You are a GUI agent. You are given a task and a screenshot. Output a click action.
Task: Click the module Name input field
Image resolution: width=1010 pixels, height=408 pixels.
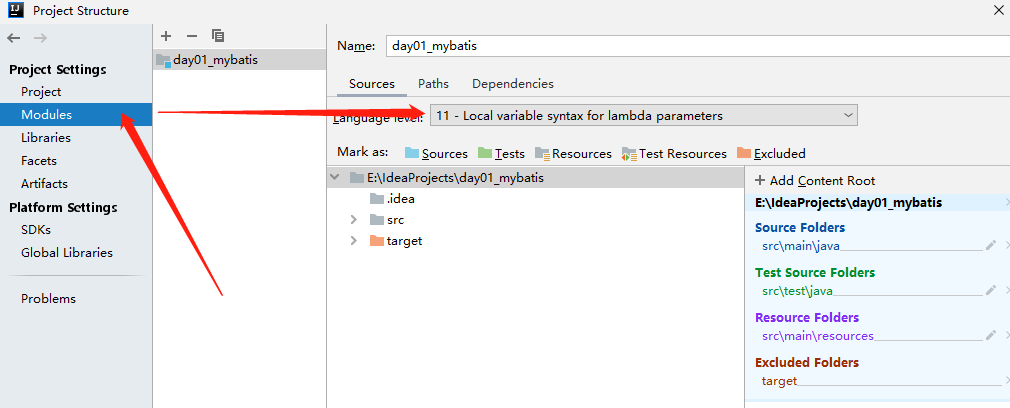(x=698, y=46)
